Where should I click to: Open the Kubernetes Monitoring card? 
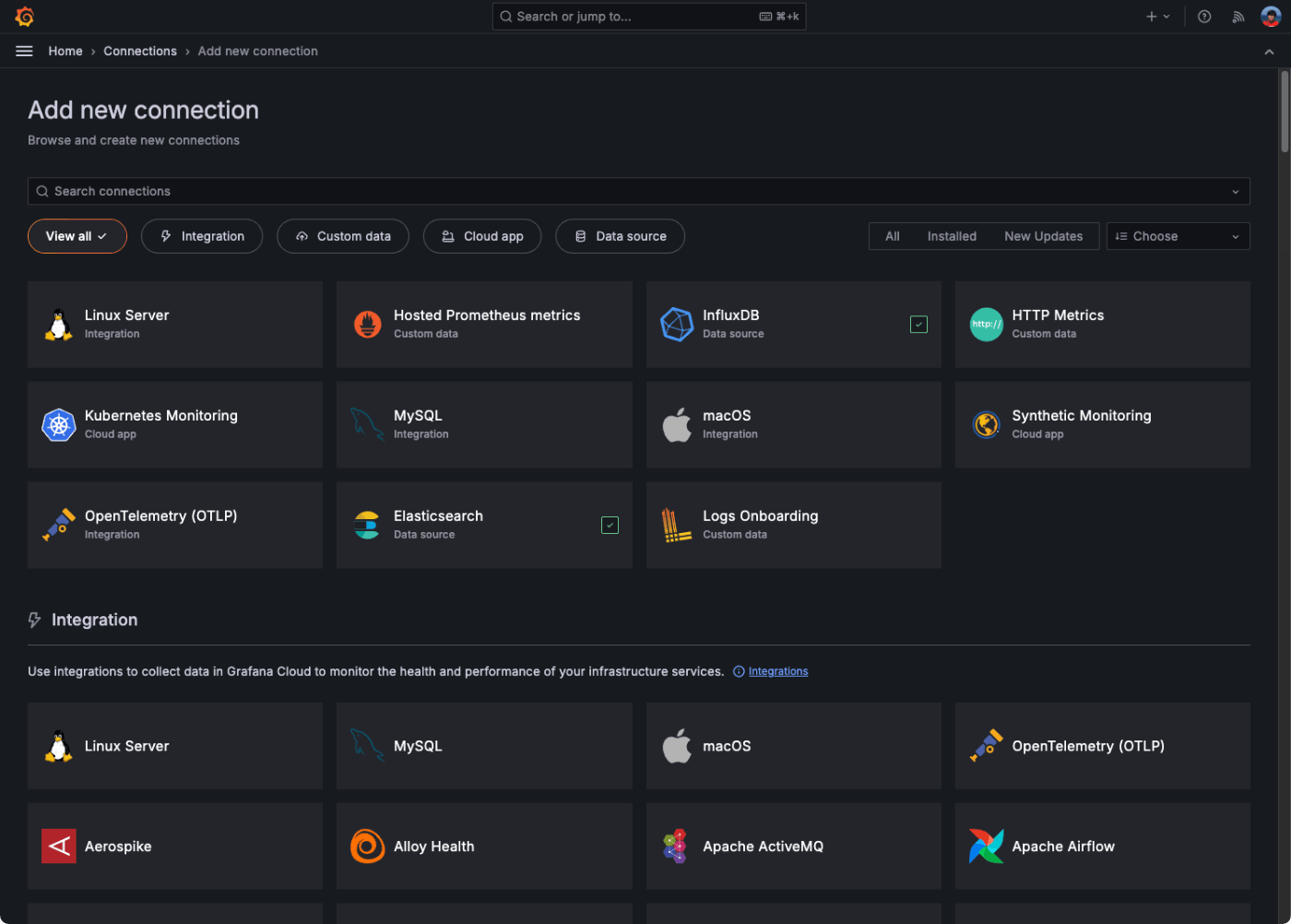(x=175, y=425)
